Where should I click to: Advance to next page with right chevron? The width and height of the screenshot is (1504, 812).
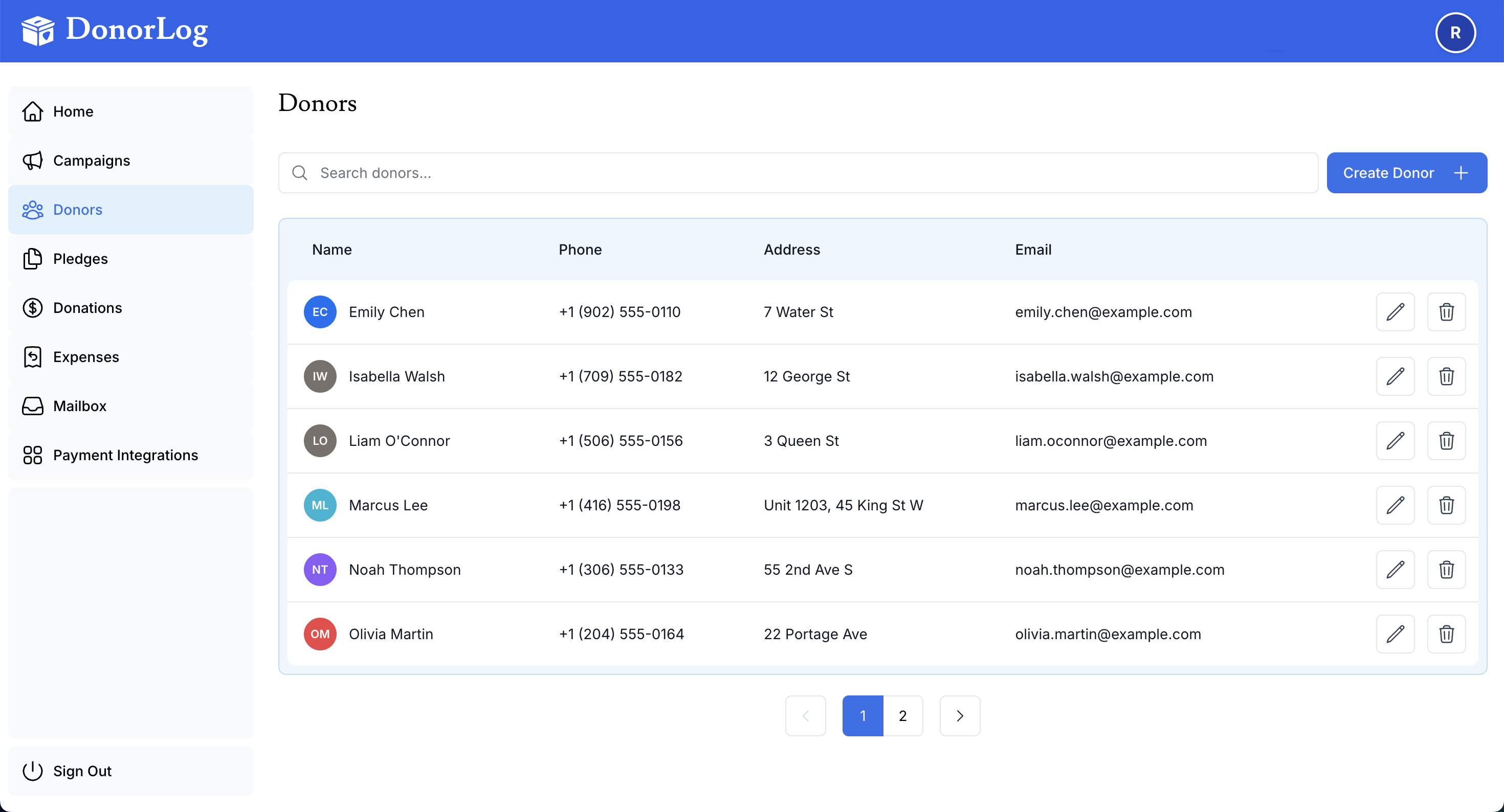click(959, 716)
